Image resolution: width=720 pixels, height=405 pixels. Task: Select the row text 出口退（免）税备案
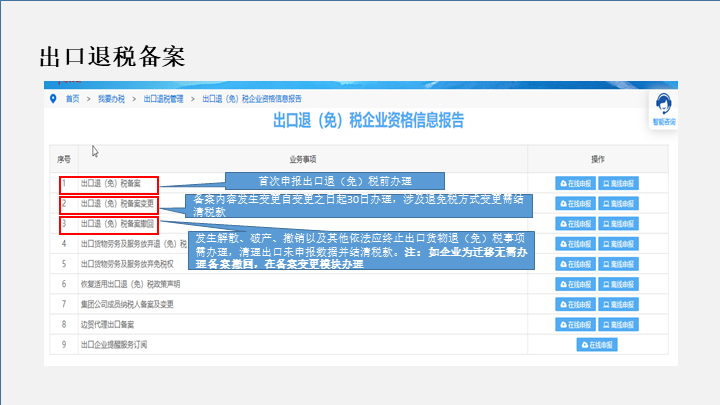[111, 183]
